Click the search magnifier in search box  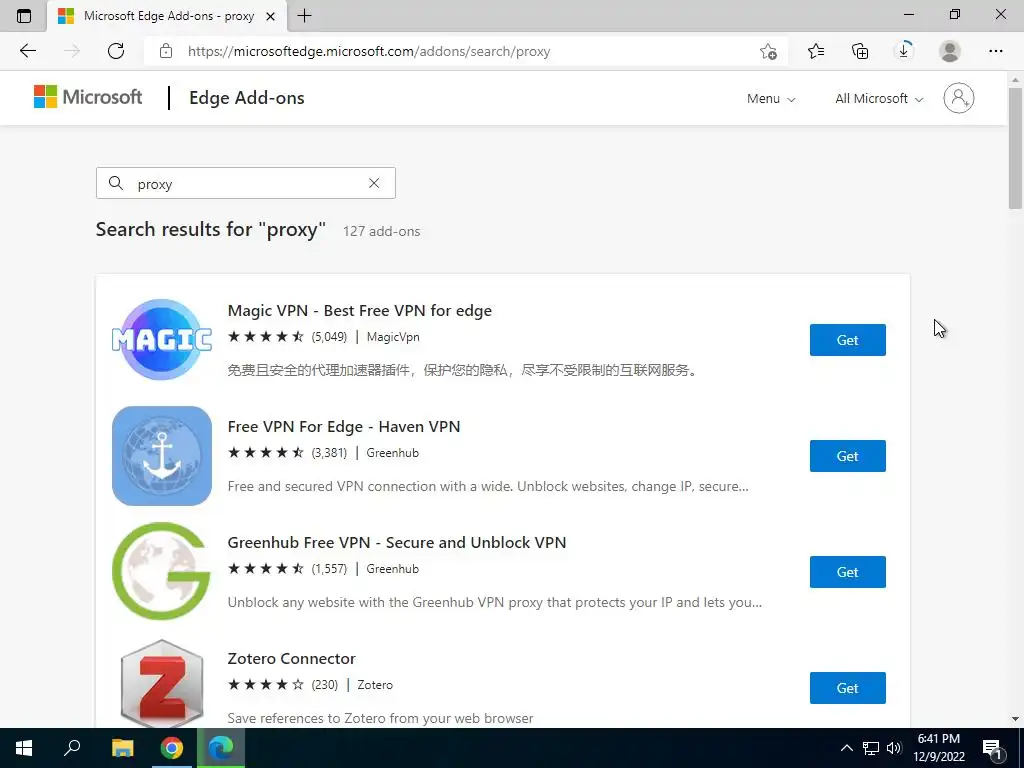coord(116,183)
